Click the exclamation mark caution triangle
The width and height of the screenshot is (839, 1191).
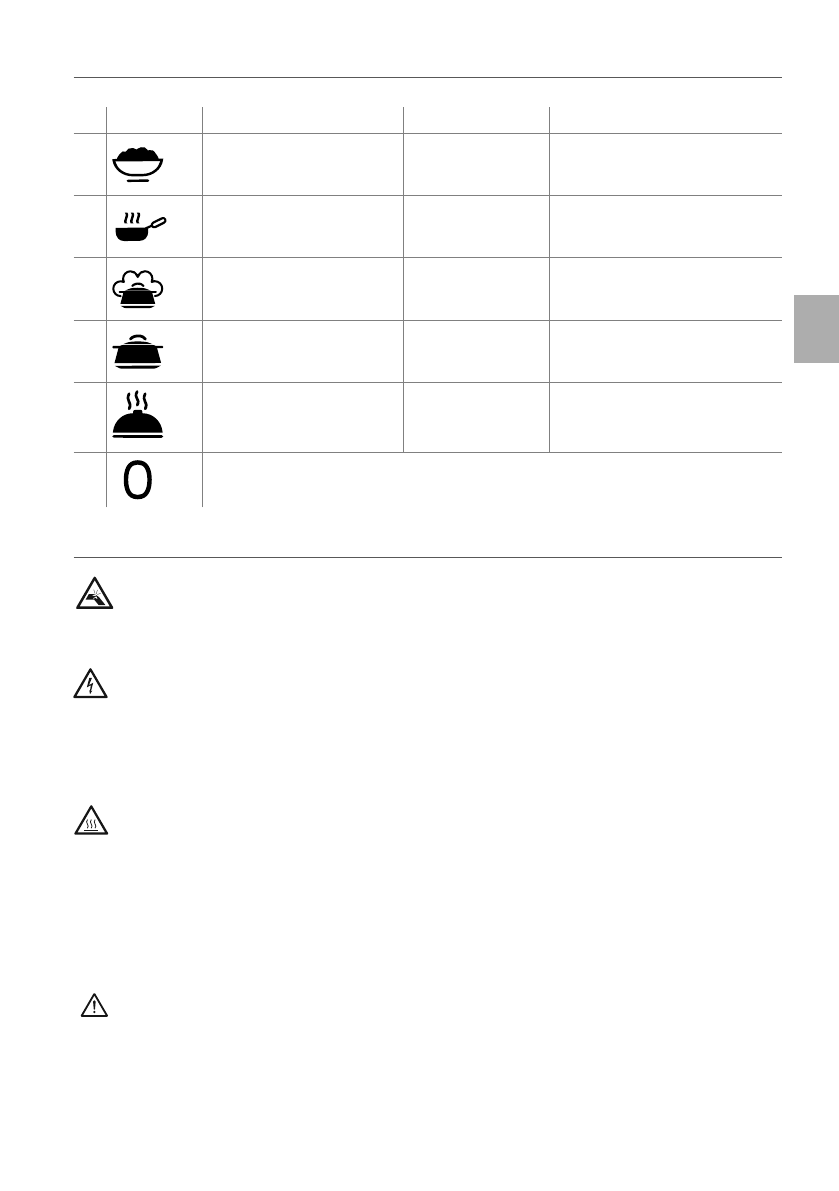tap(93, 1006)
